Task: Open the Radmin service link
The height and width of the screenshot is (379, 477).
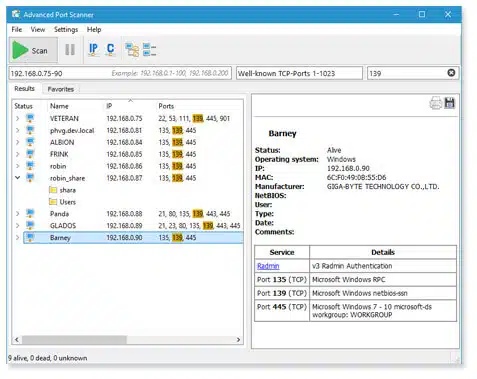Action: tap(268, 266)
